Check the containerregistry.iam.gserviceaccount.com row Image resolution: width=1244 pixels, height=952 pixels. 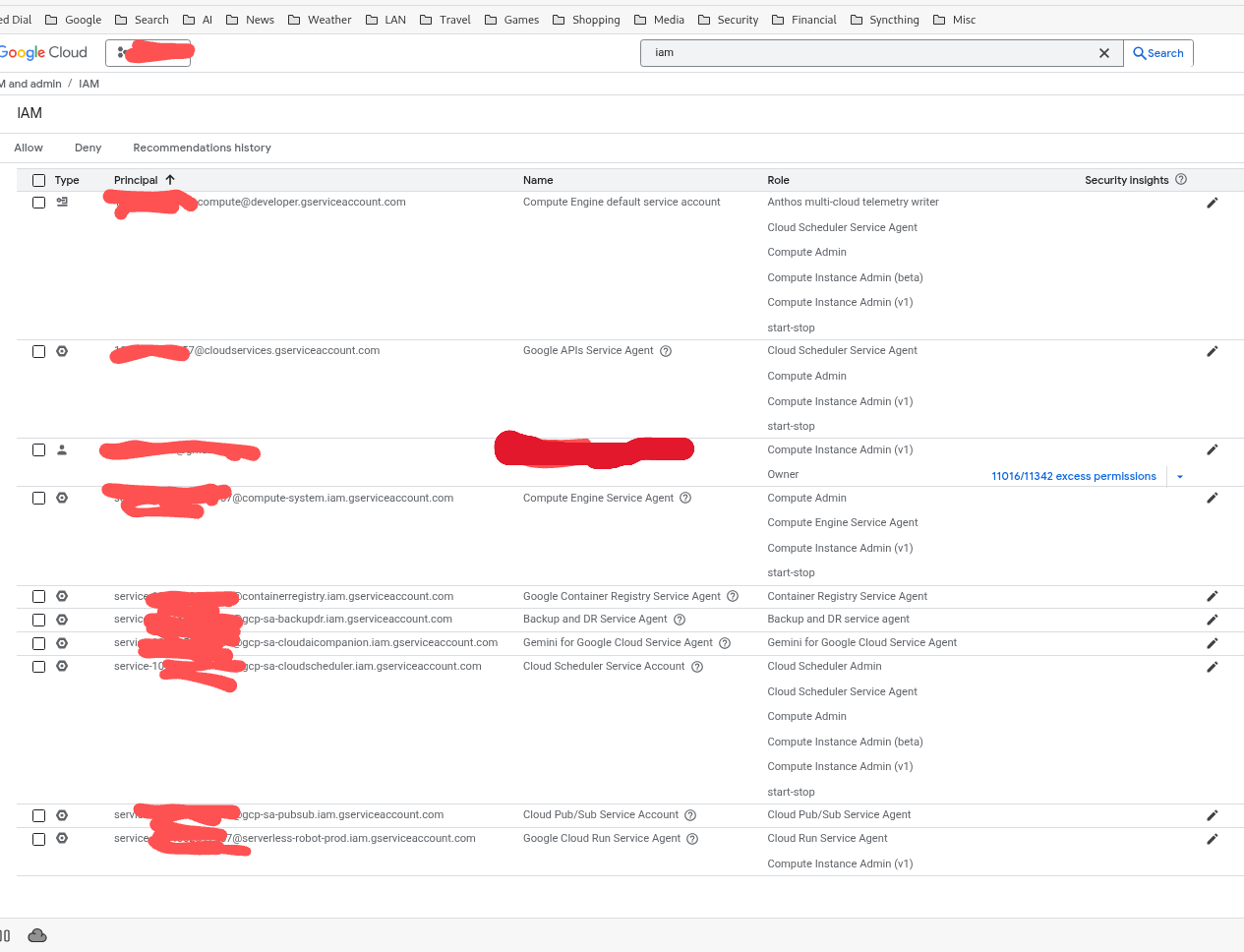pyautogui.click(x=38, y=596)
